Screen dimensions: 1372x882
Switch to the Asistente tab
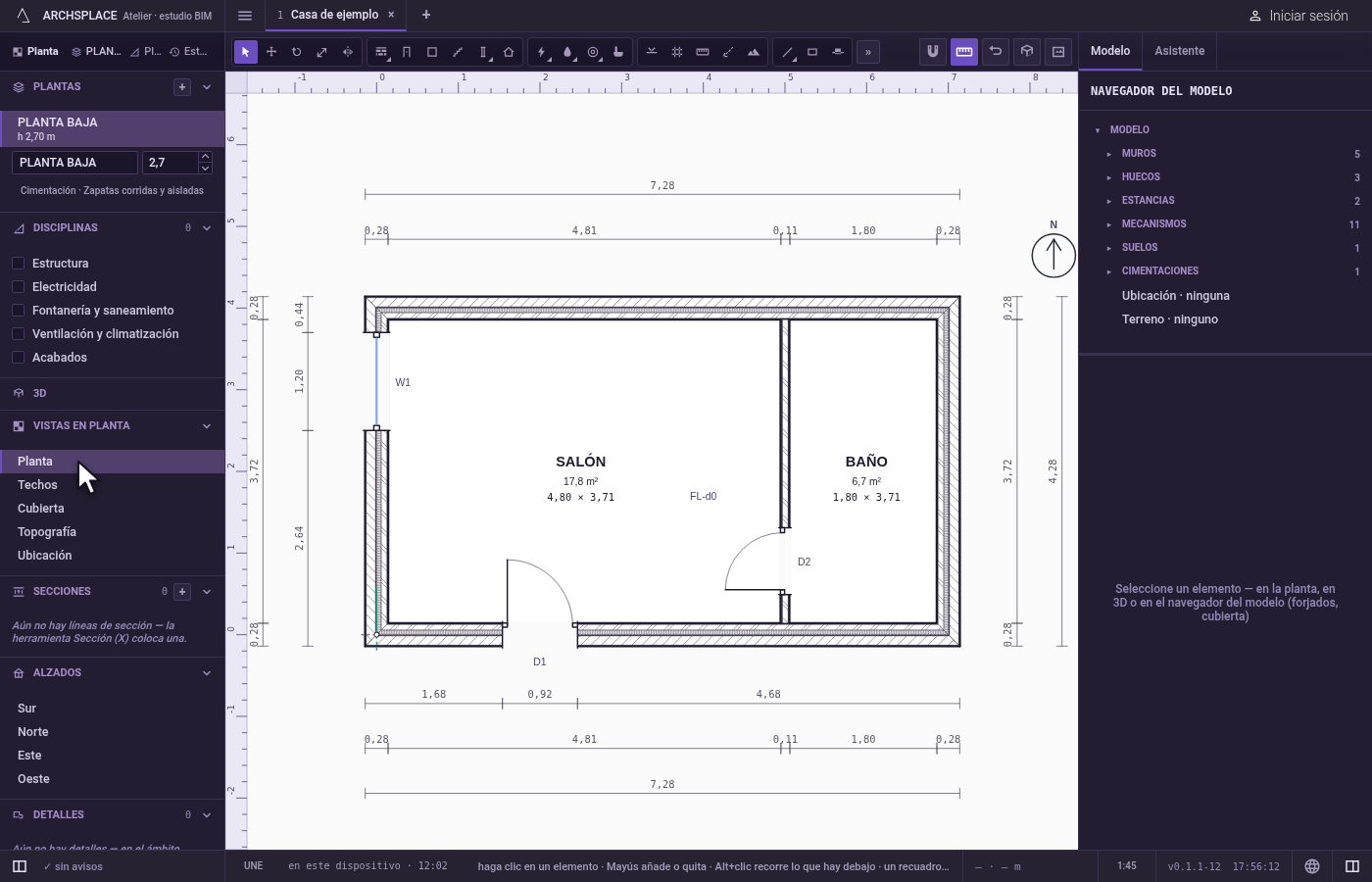tap(1179, 51)
